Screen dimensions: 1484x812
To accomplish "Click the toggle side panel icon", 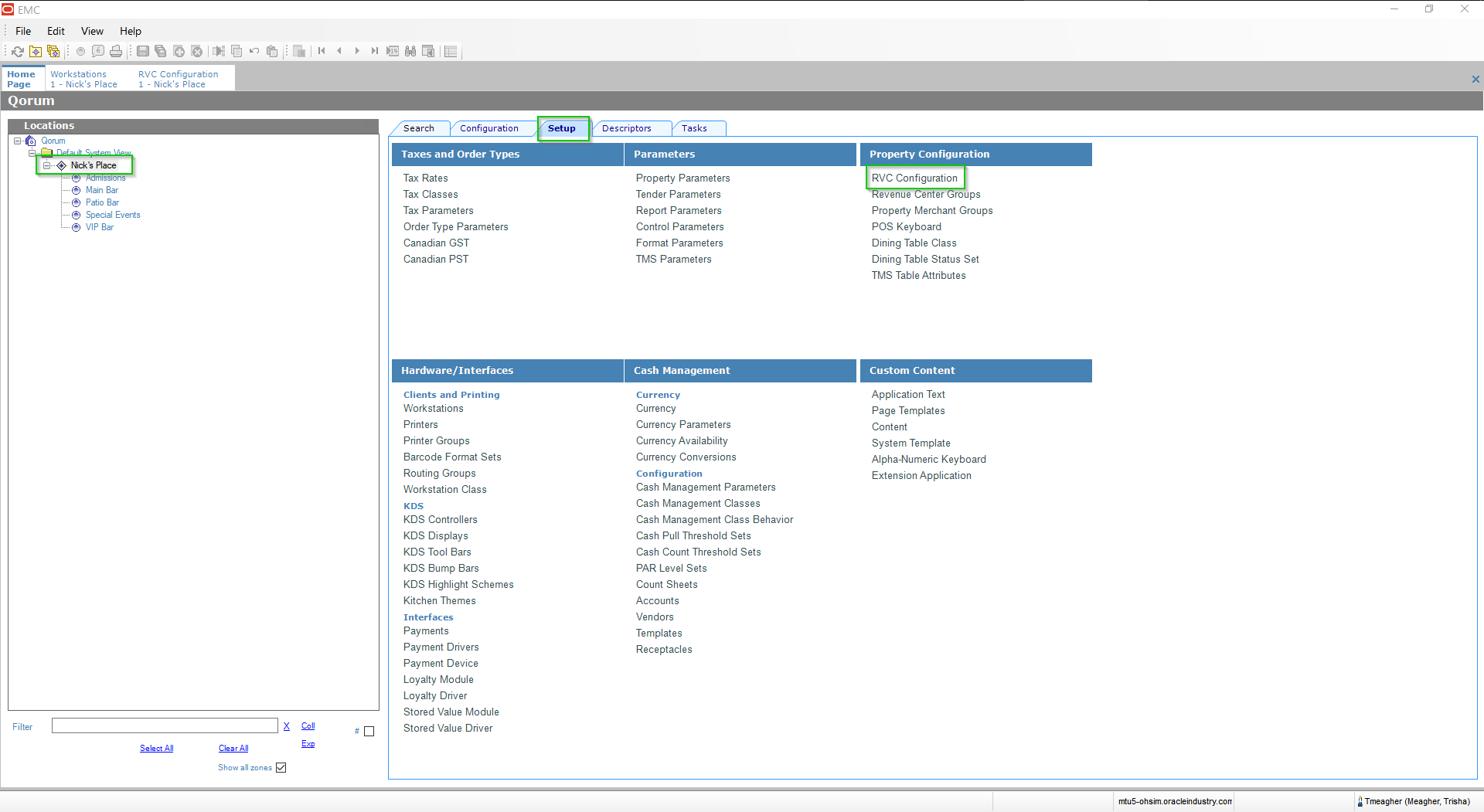I will (x=428, y=52).
